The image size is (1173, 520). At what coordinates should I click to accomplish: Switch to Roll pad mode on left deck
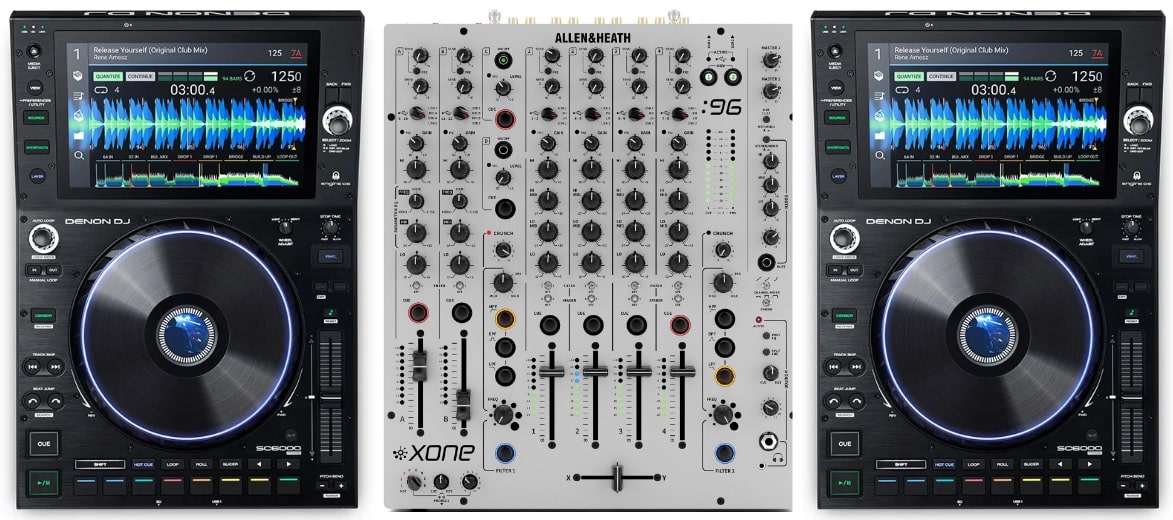click(200, 464)
